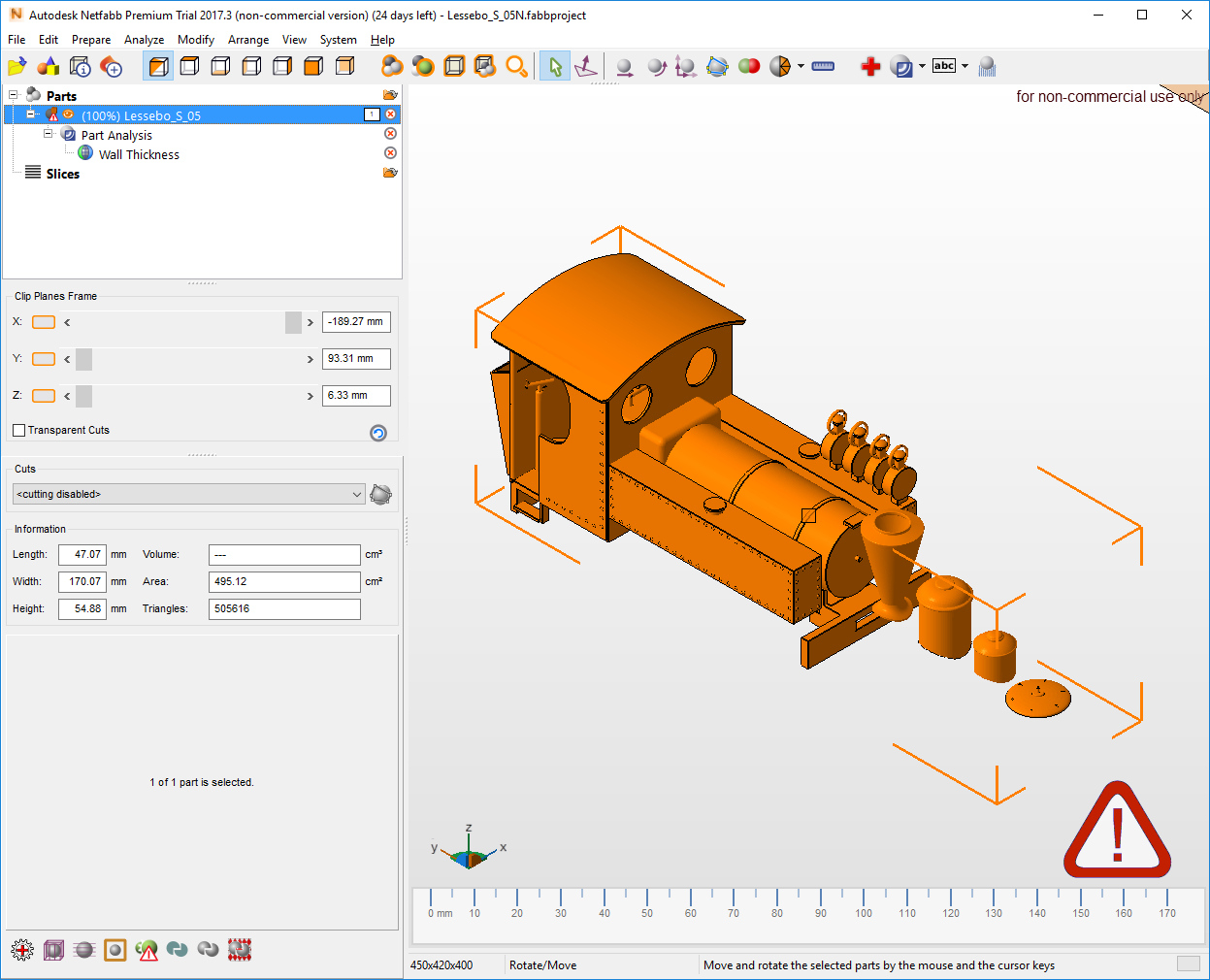Remove Part Analysis via its red x
Screen dimensions: 1210x980
coord(390,134)
